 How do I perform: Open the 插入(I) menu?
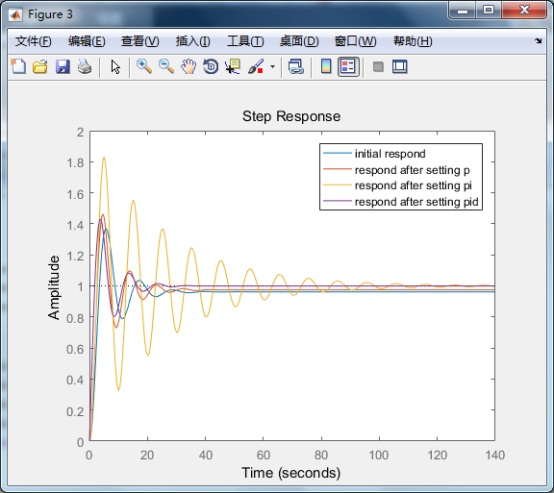(193, 41)
